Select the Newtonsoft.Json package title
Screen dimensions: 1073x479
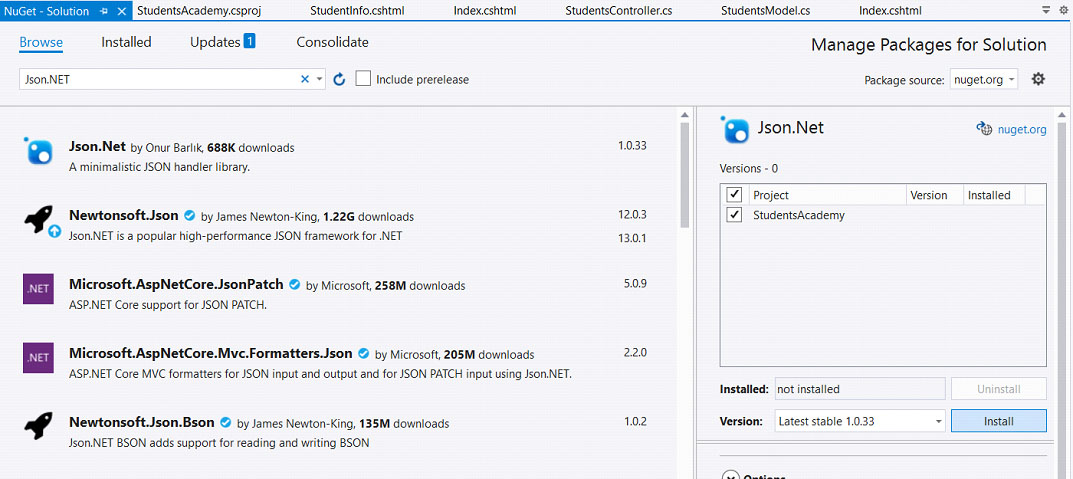124,216
